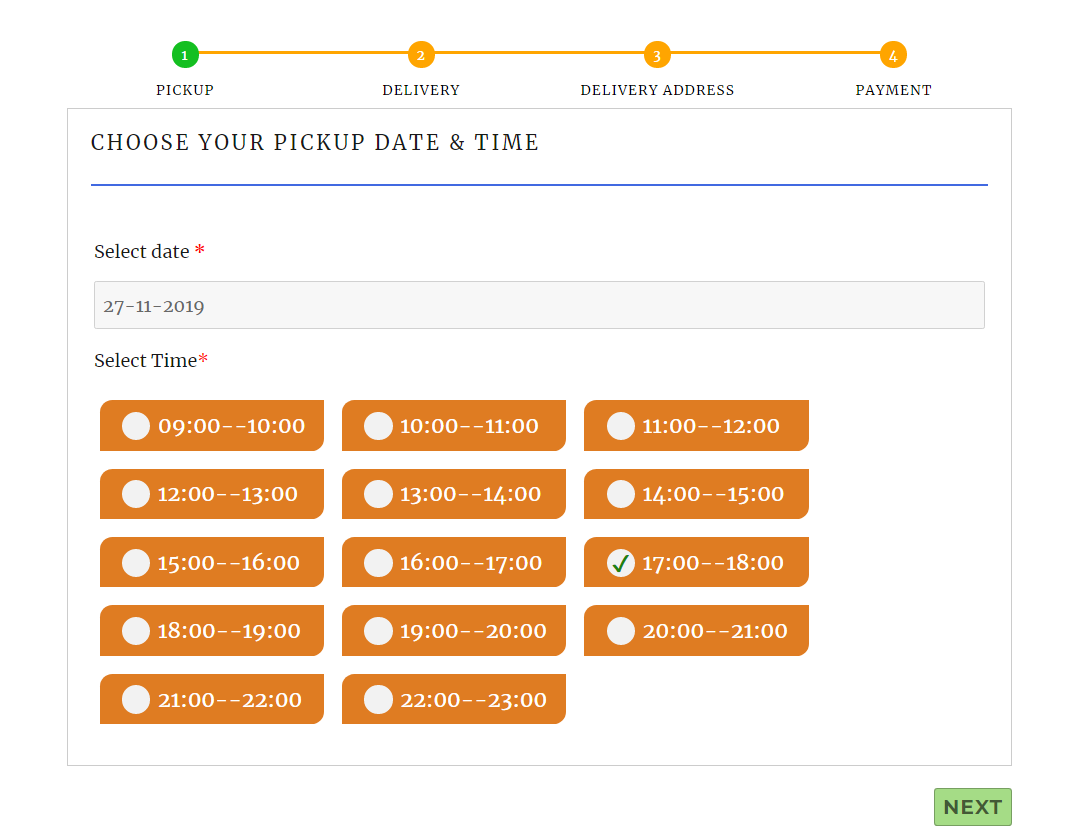Screen dimensions: 1070x837
Task: Select the 19:00--20:00 slot
Action: point(454,630)
